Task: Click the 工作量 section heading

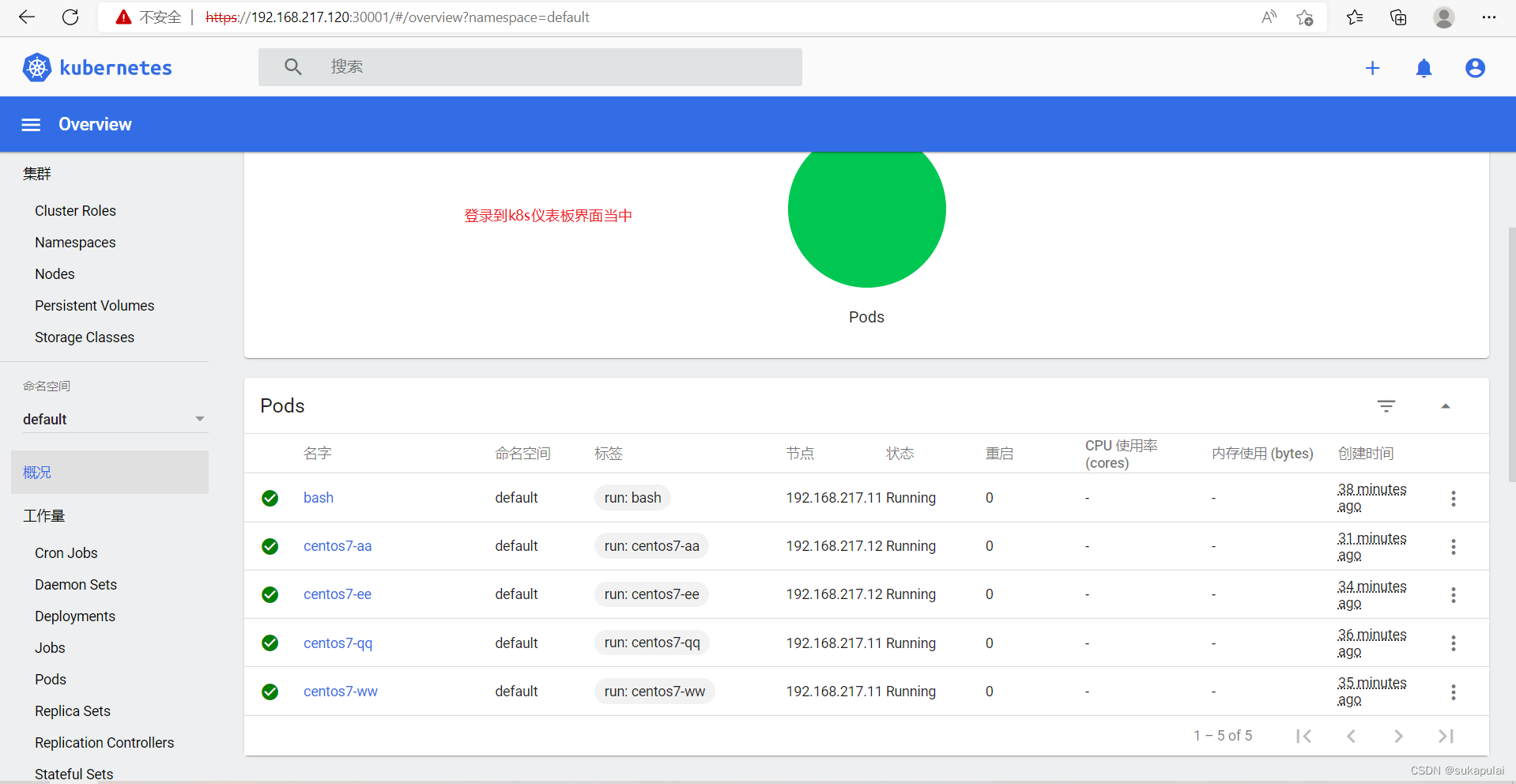Action: tap(44, 516)
